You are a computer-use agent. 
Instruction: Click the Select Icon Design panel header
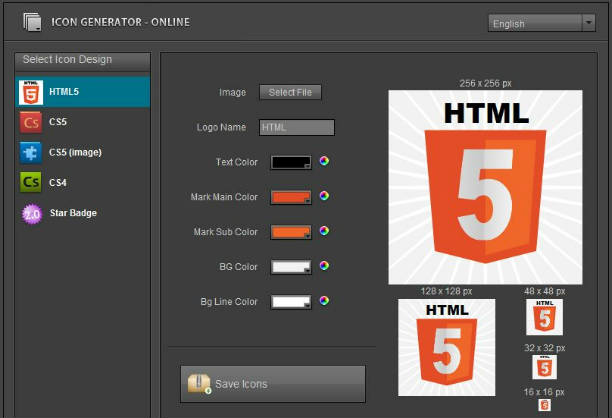(82, 62)
